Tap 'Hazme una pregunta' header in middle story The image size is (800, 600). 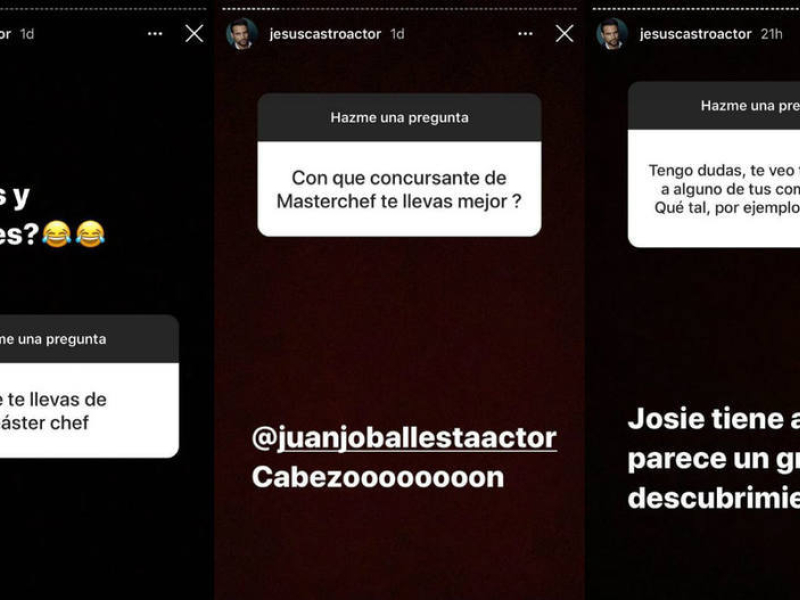[399, 117]
